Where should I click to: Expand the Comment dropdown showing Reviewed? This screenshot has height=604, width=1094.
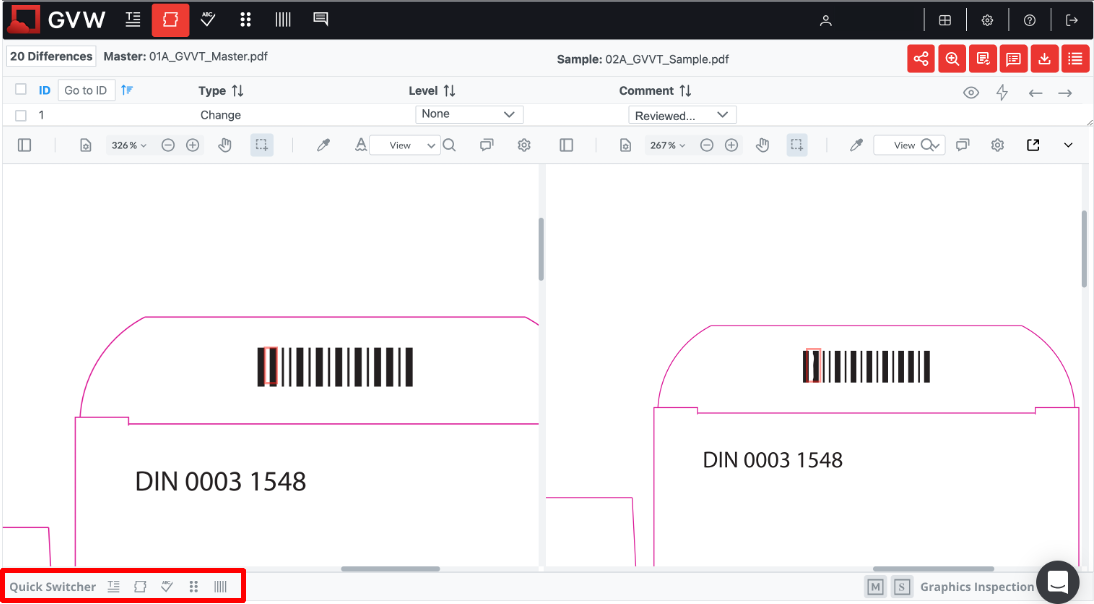pos(682,116)
